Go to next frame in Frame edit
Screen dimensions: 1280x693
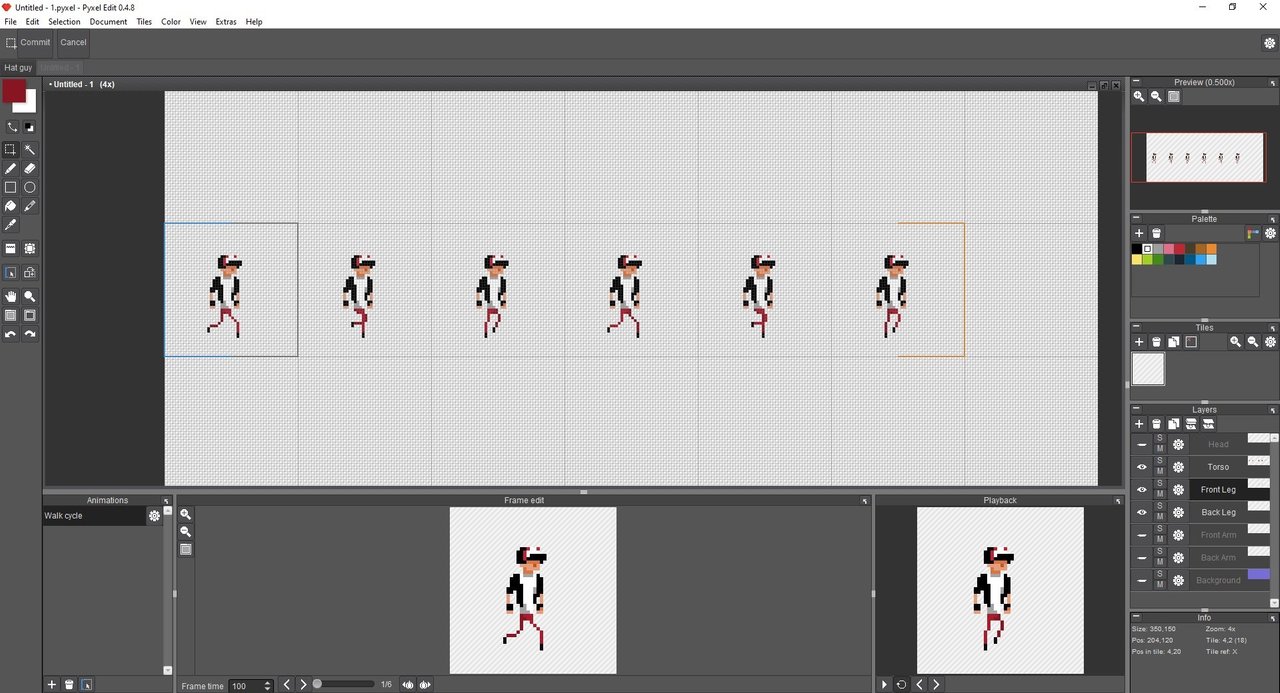pyautogui.click(x=303, y=685)
